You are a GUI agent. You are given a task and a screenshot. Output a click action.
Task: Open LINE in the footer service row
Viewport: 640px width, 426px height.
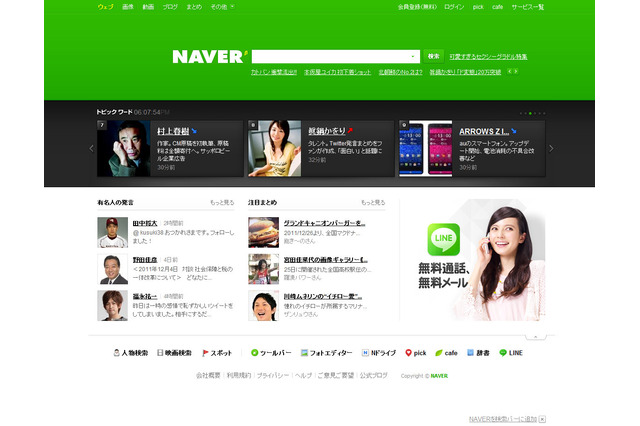511,353
